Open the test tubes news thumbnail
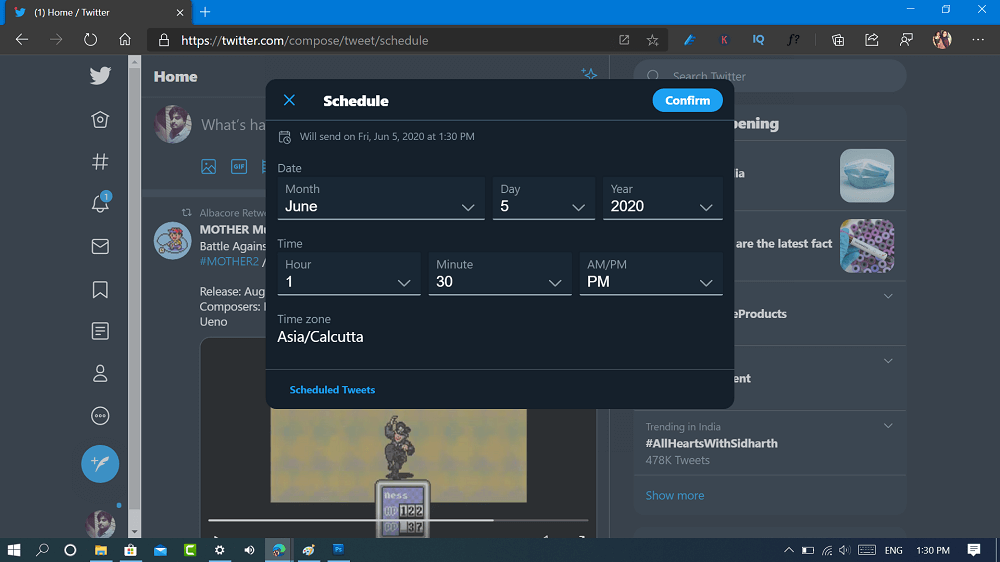This screenshot has width=1000, height=562. (x=867, y=246)
